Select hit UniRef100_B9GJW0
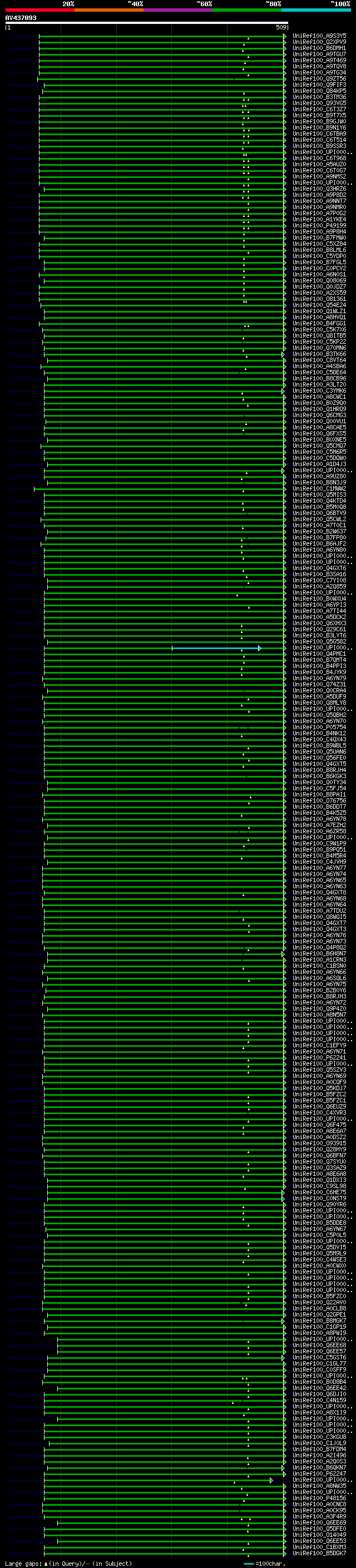Screen dimensions: 356x1568 click(x=319, y=122)
